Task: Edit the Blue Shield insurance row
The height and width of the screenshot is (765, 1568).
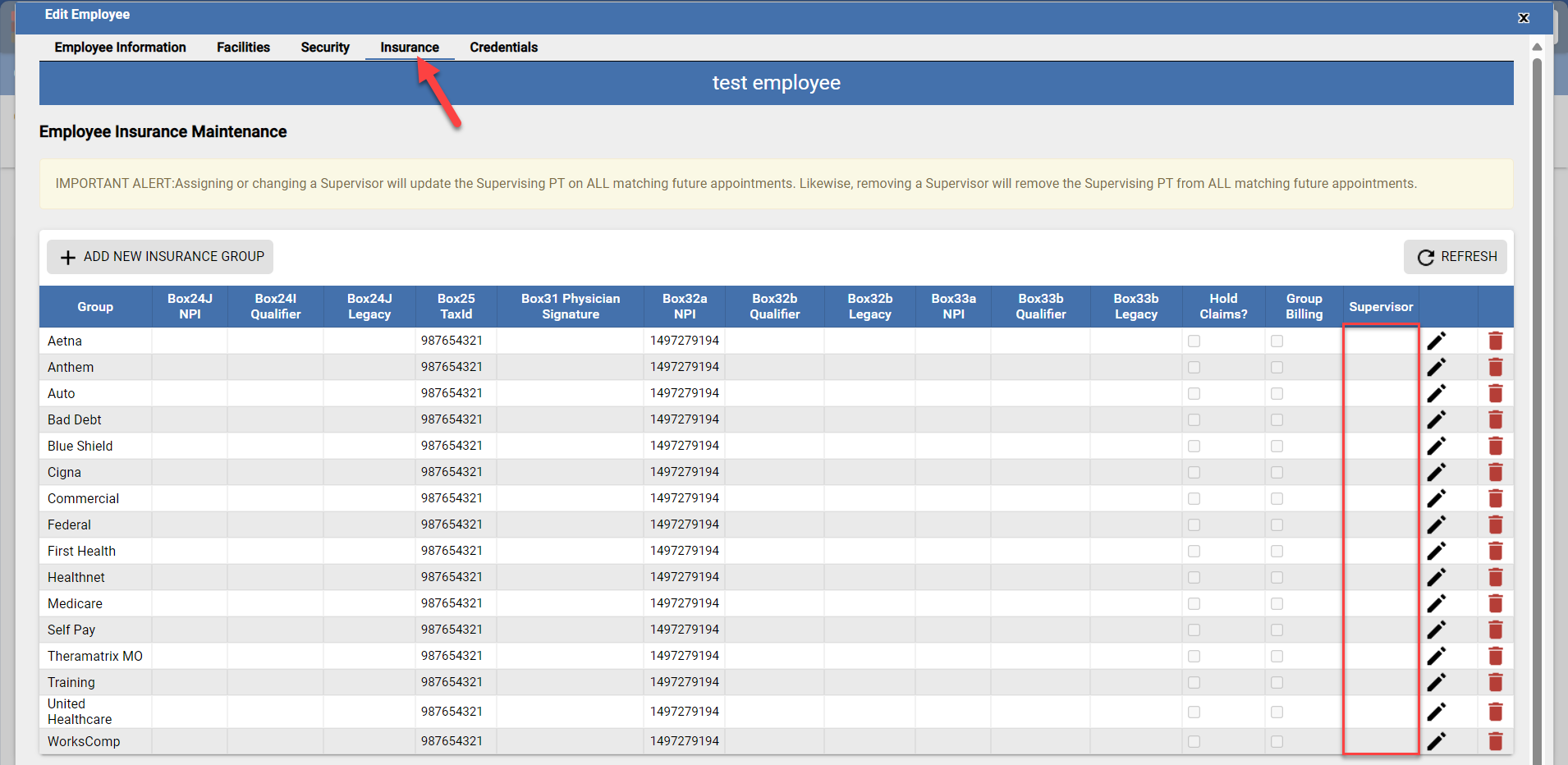Action: (x=1436, y=446)
